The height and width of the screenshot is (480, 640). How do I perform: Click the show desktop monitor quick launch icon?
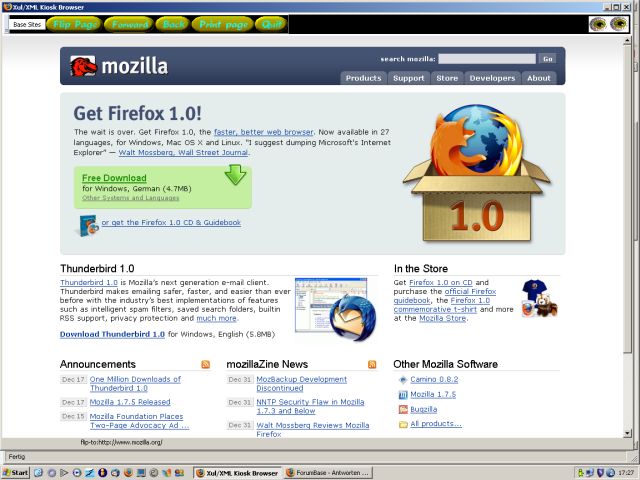(x=141, y=473)
